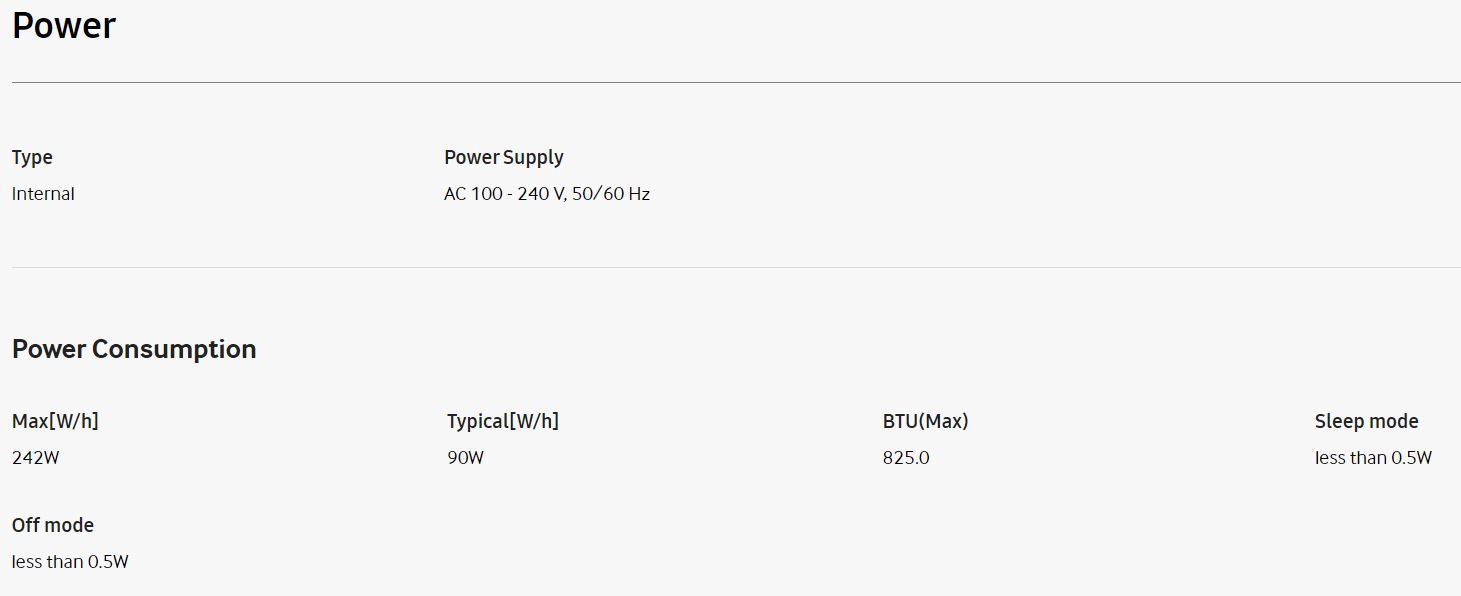This screenshot has height=596, width=1461.
Task: Click the 90W typical power value
Action: (x=465, y=458)
